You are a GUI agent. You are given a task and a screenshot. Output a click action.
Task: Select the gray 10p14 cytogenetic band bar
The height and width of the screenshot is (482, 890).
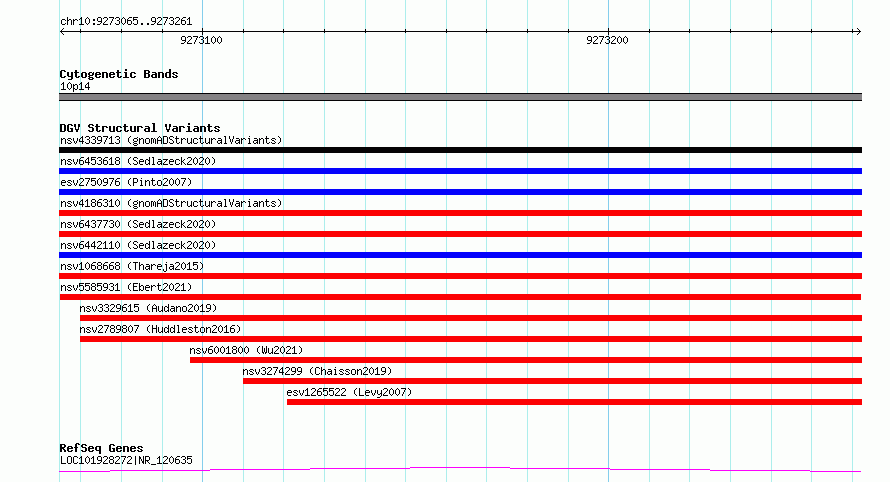pyautogui.click(x=460, y=97)
